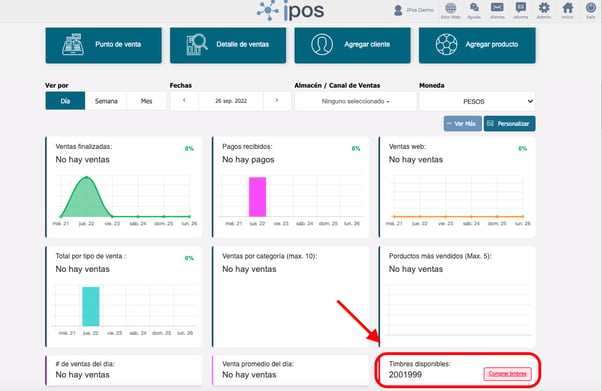Click the 26 sep. 2022 date field
Viewport: 602px width, 391px height.
(231, 101)
